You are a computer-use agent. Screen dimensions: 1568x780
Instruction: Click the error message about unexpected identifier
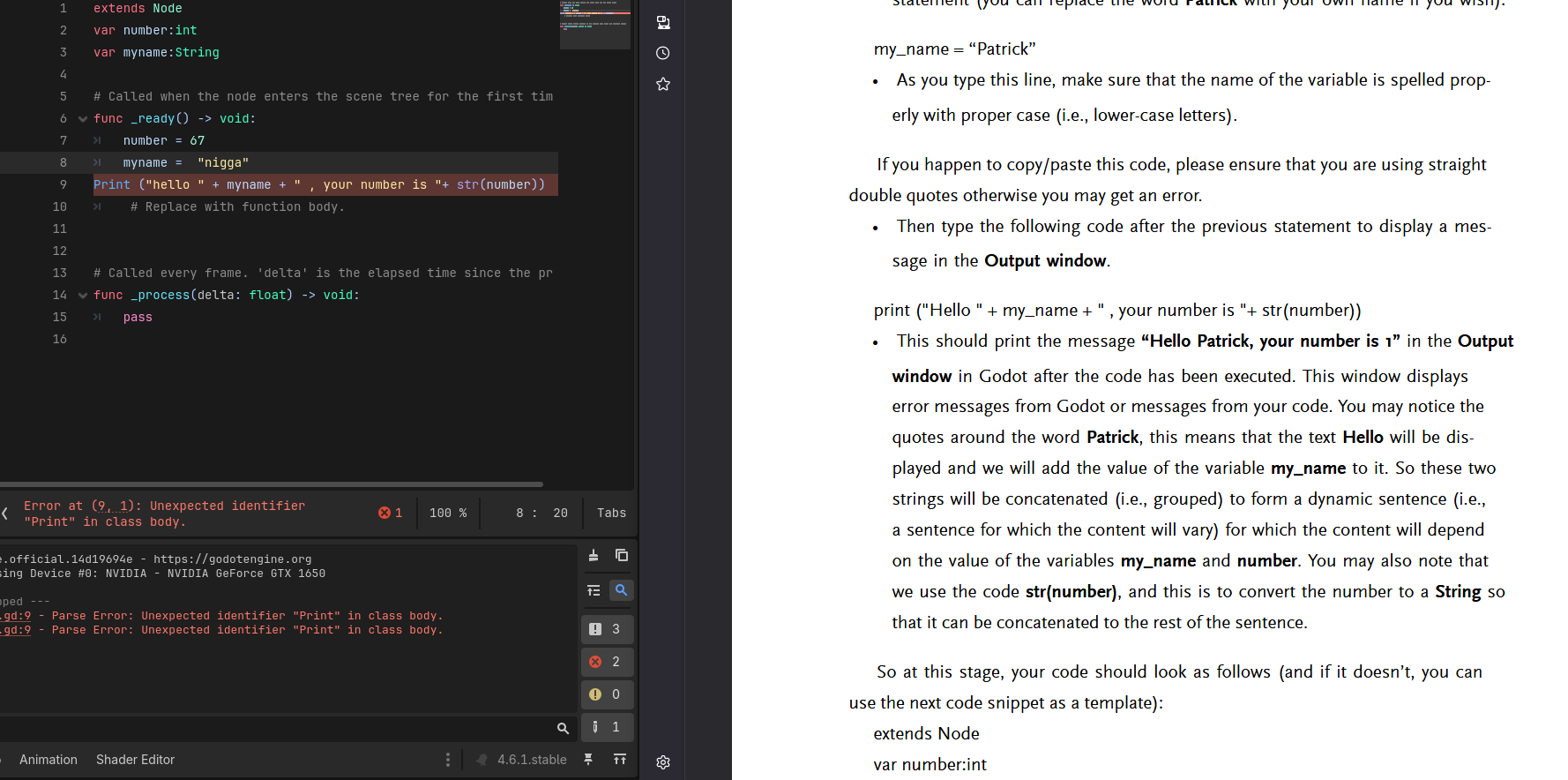point(164,514)
